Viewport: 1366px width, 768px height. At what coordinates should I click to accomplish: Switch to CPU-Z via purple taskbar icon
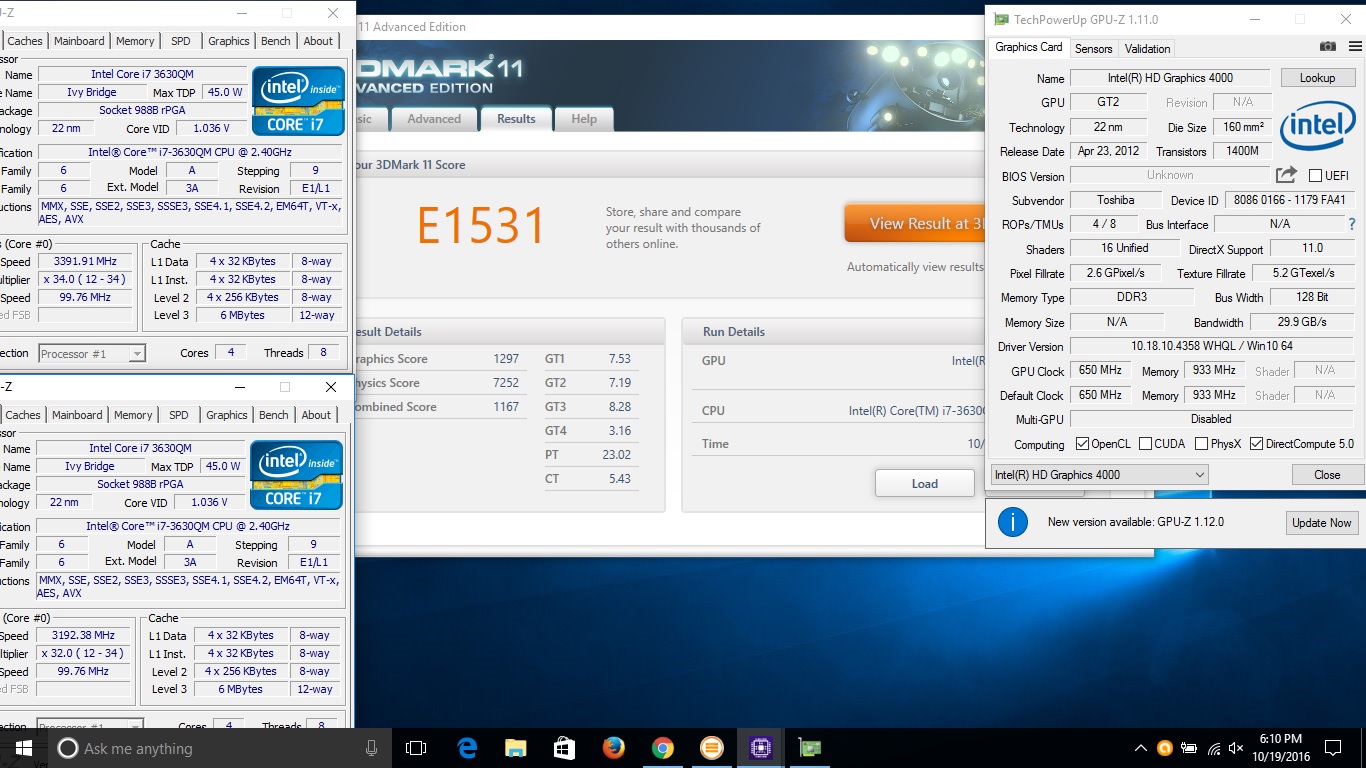point(760,748)
